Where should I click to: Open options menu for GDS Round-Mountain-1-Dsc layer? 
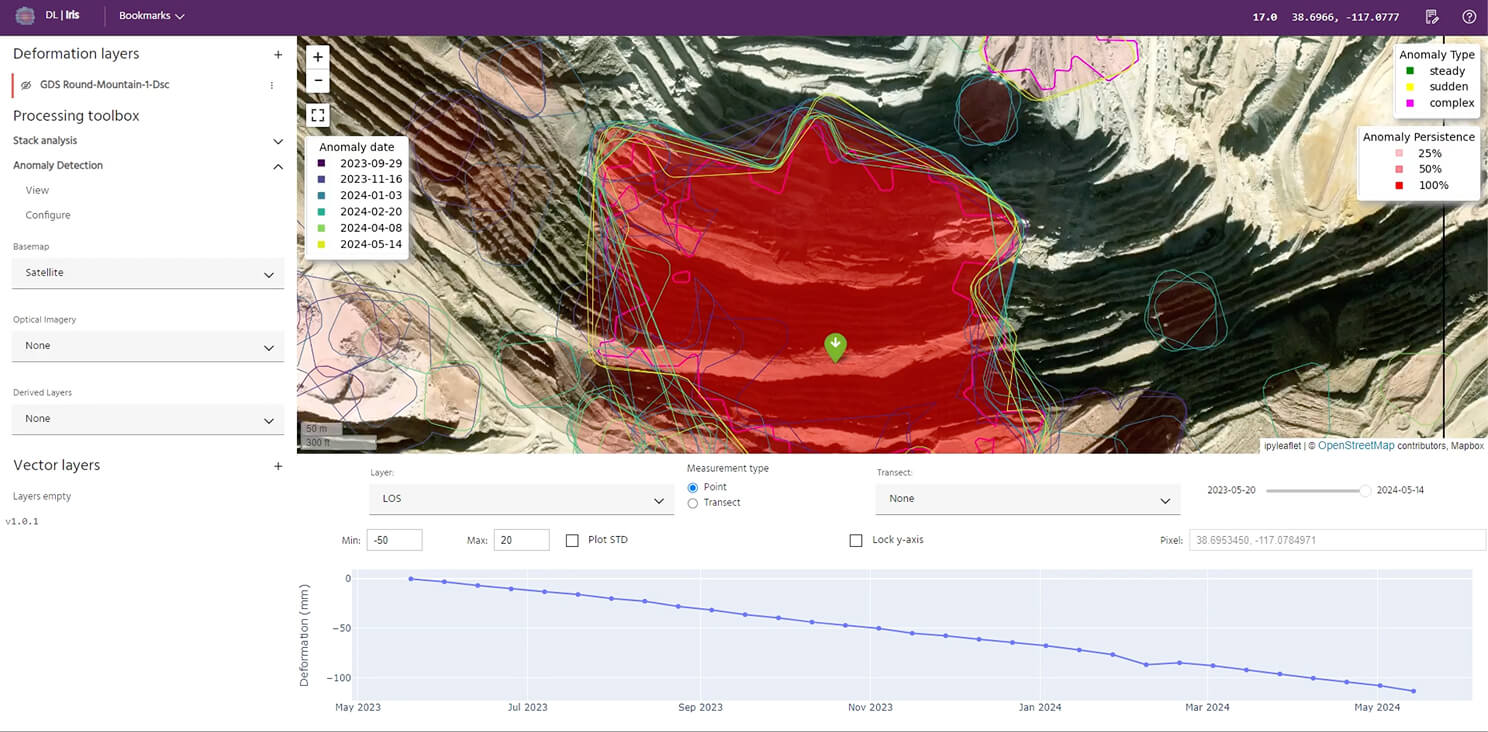271,85
